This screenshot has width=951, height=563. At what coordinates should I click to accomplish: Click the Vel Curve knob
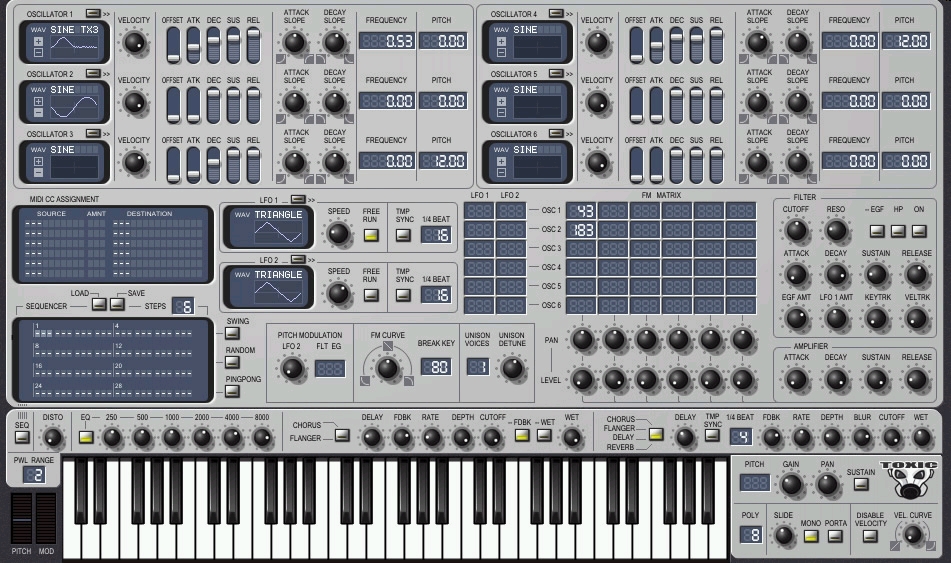(912, 534)
